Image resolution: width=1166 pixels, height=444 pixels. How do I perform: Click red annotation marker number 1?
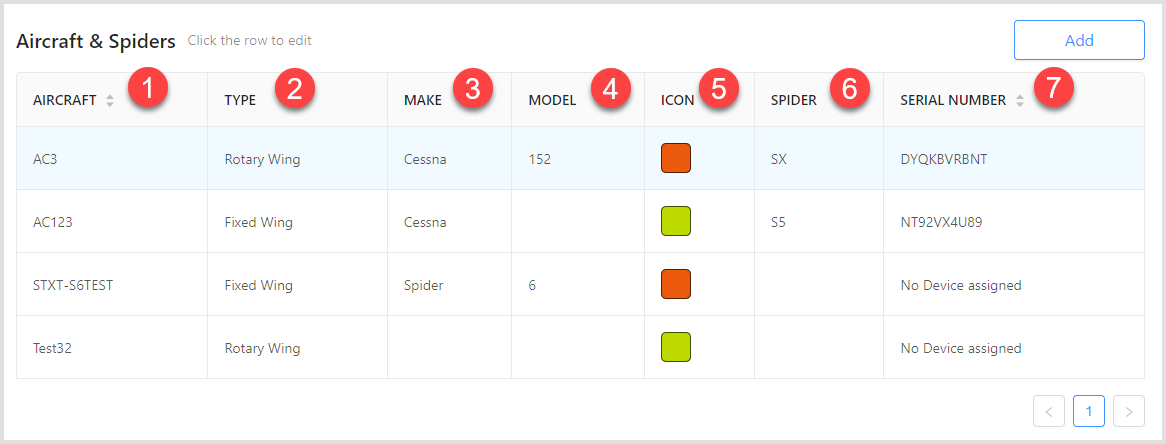(147, 89)
